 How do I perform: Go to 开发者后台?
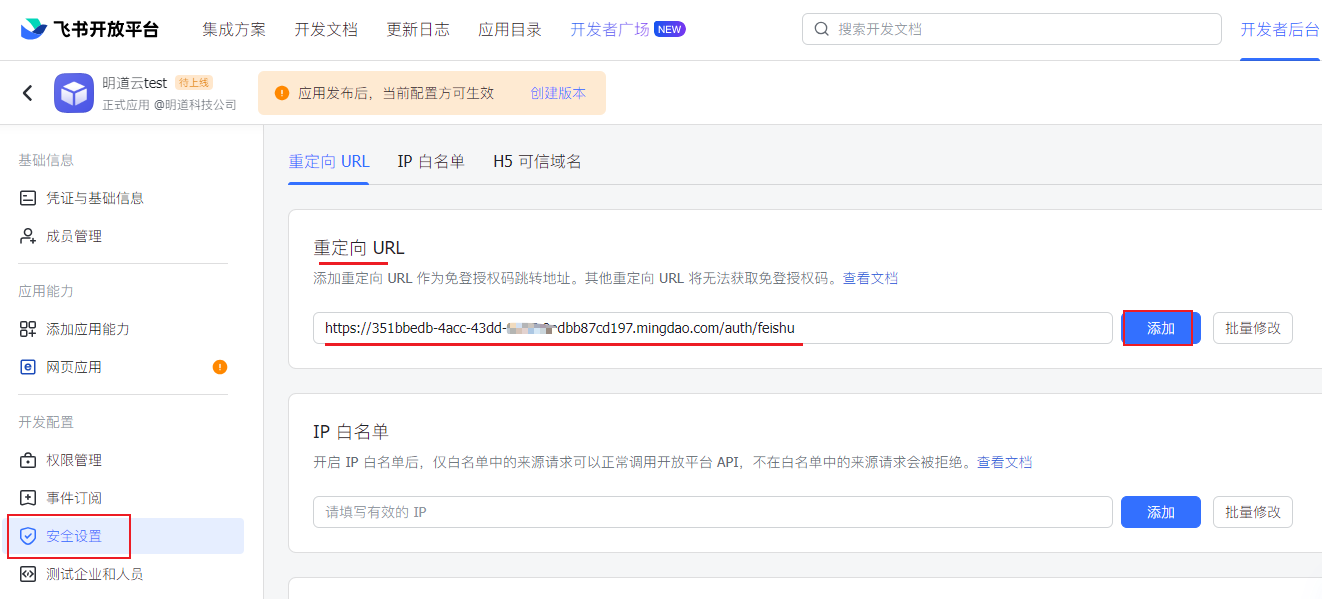[1280, 29]
